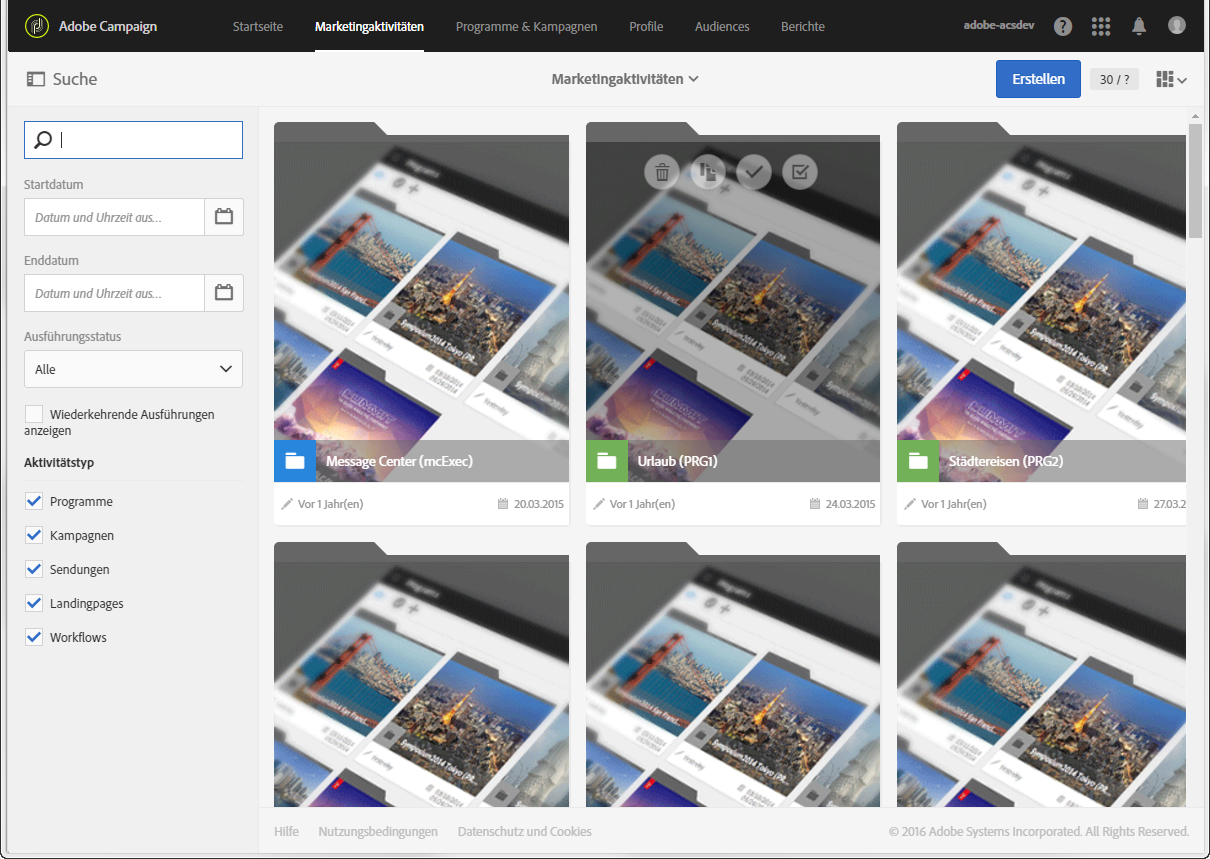Click the 30 / ? counter button
Viewport: 1210px width, 859px height.
1114,80
